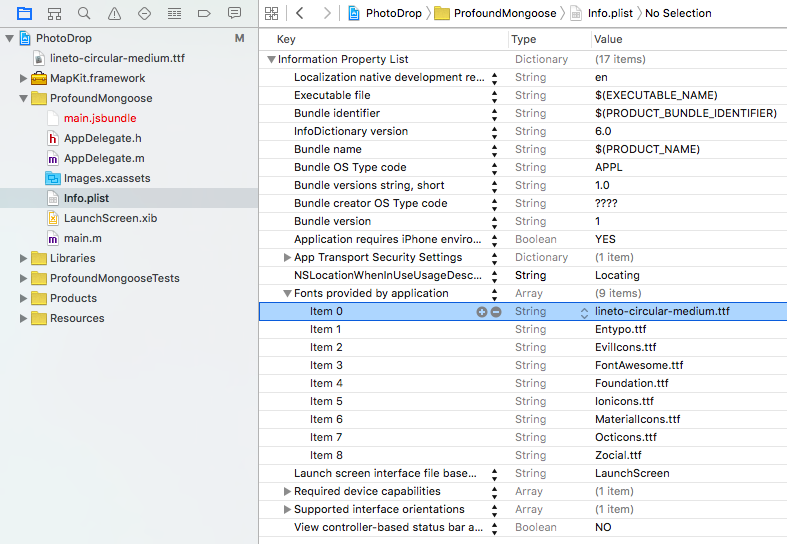Collapse Fonts provided by application array
Screen dimensions: 787x544
(287, 294)
